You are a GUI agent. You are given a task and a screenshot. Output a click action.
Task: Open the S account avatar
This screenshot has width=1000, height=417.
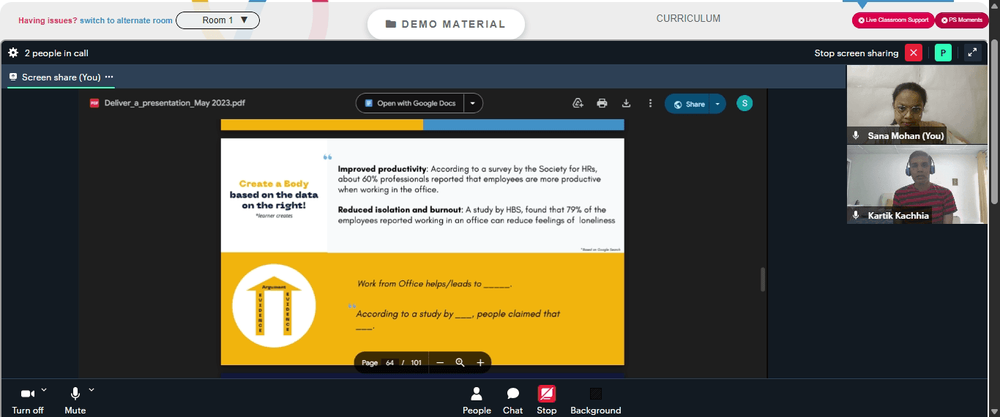[x=744, y=103]
